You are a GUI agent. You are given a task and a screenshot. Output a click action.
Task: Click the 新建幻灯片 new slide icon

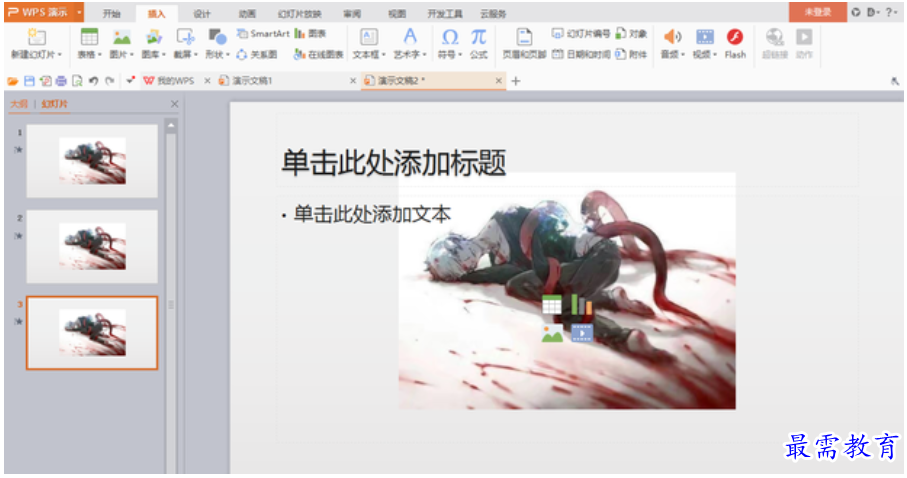(x=36, y=37)
